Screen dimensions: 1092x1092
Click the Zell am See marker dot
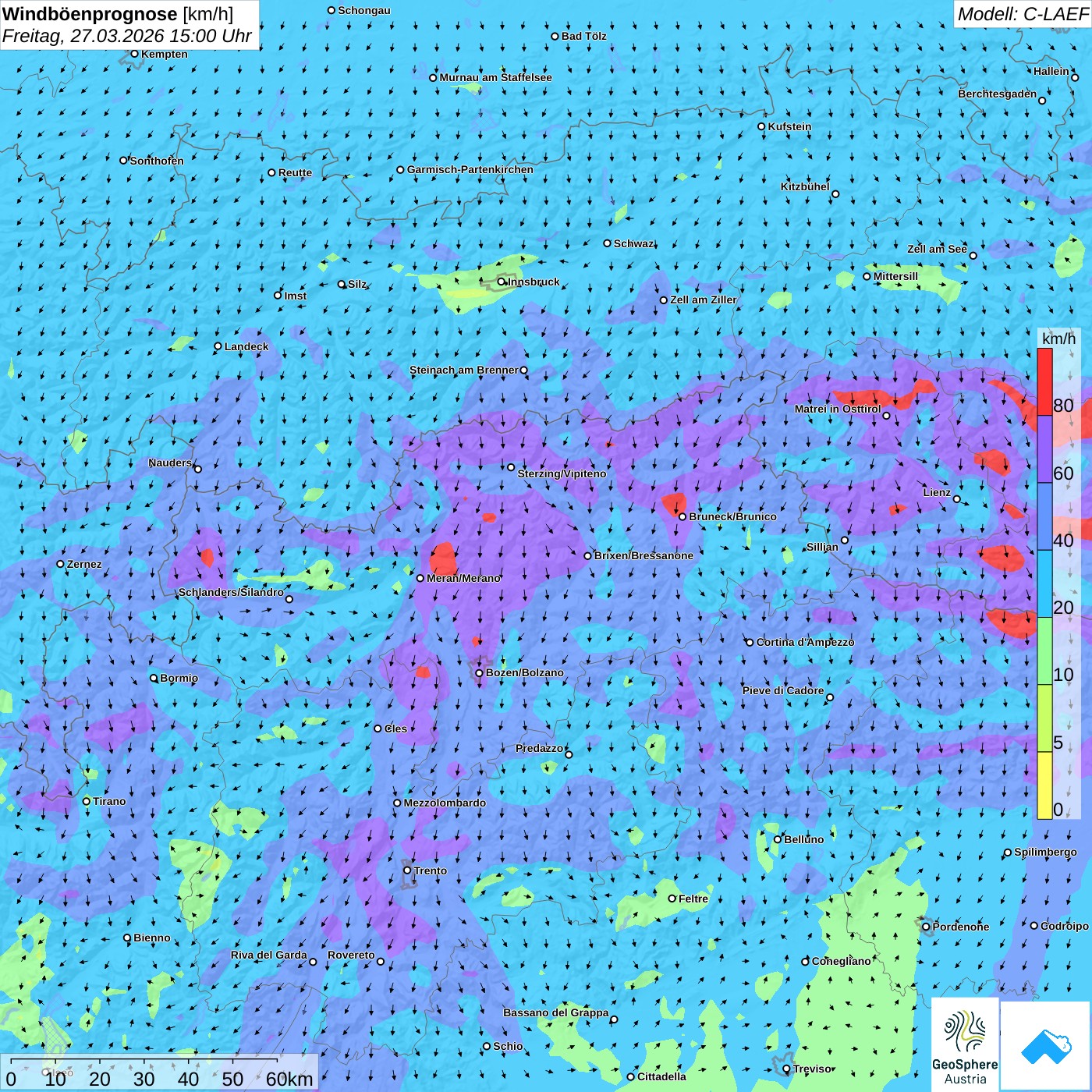973,256
